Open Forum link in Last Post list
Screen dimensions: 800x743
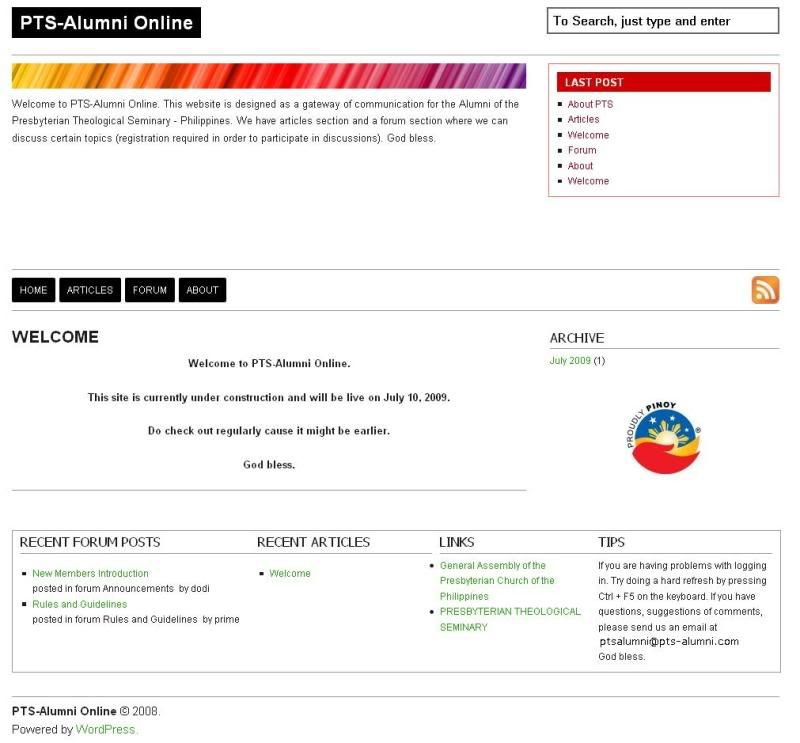point(582,150)
